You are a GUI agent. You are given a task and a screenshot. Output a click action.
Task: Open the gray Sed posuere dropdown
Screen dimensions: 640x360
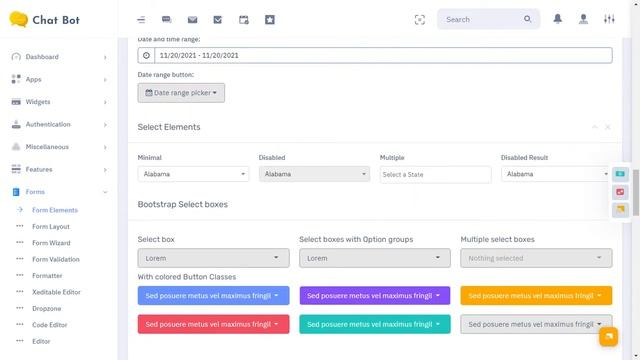tap(536, 324)
